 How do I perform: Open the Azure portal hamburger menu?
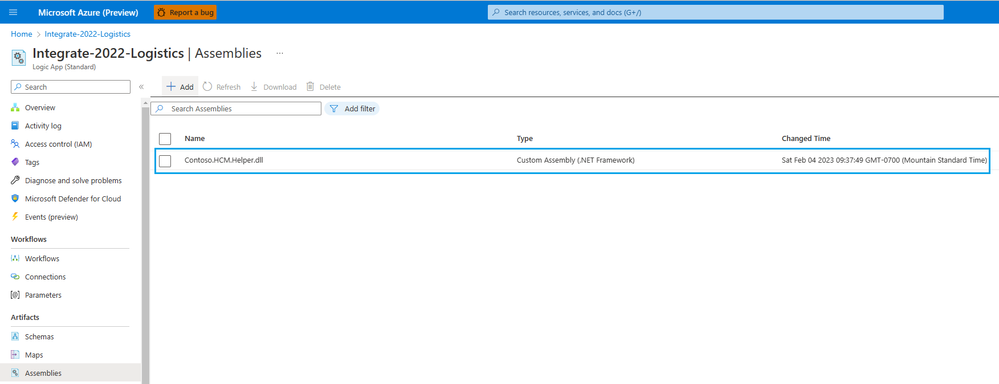tap(13, 12)
